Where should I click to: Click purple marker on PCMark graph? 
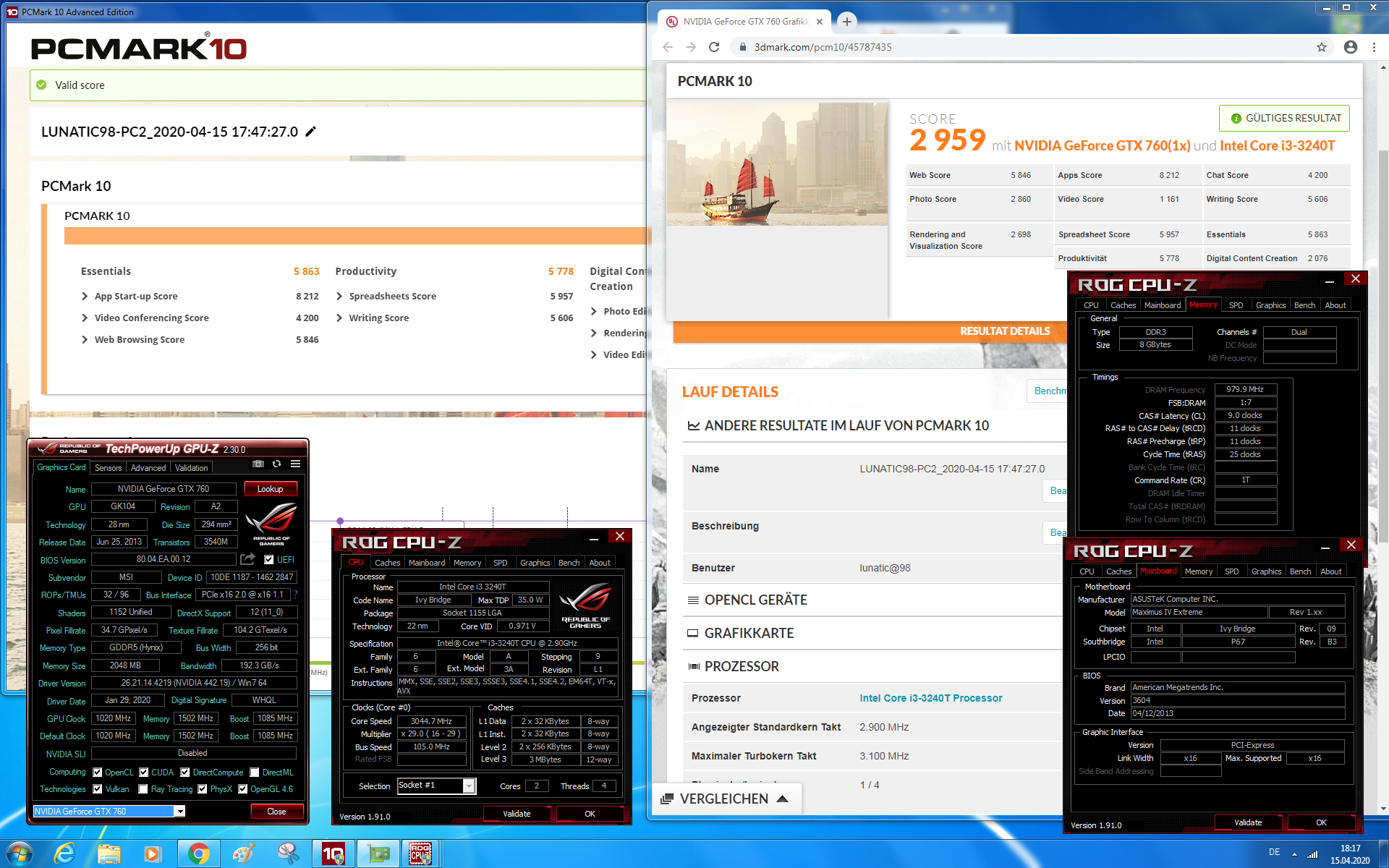point(340,521)
